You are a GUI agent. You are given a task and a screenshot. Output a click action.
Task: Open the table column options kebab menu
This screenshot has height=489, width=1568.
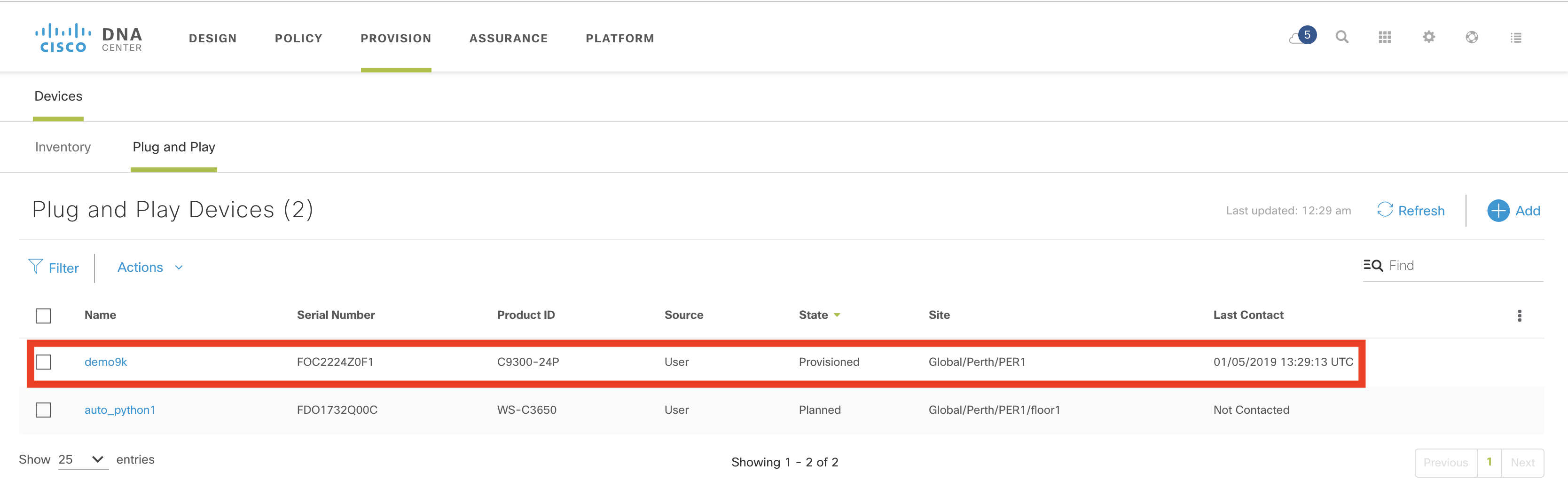tap(1519, 315)
